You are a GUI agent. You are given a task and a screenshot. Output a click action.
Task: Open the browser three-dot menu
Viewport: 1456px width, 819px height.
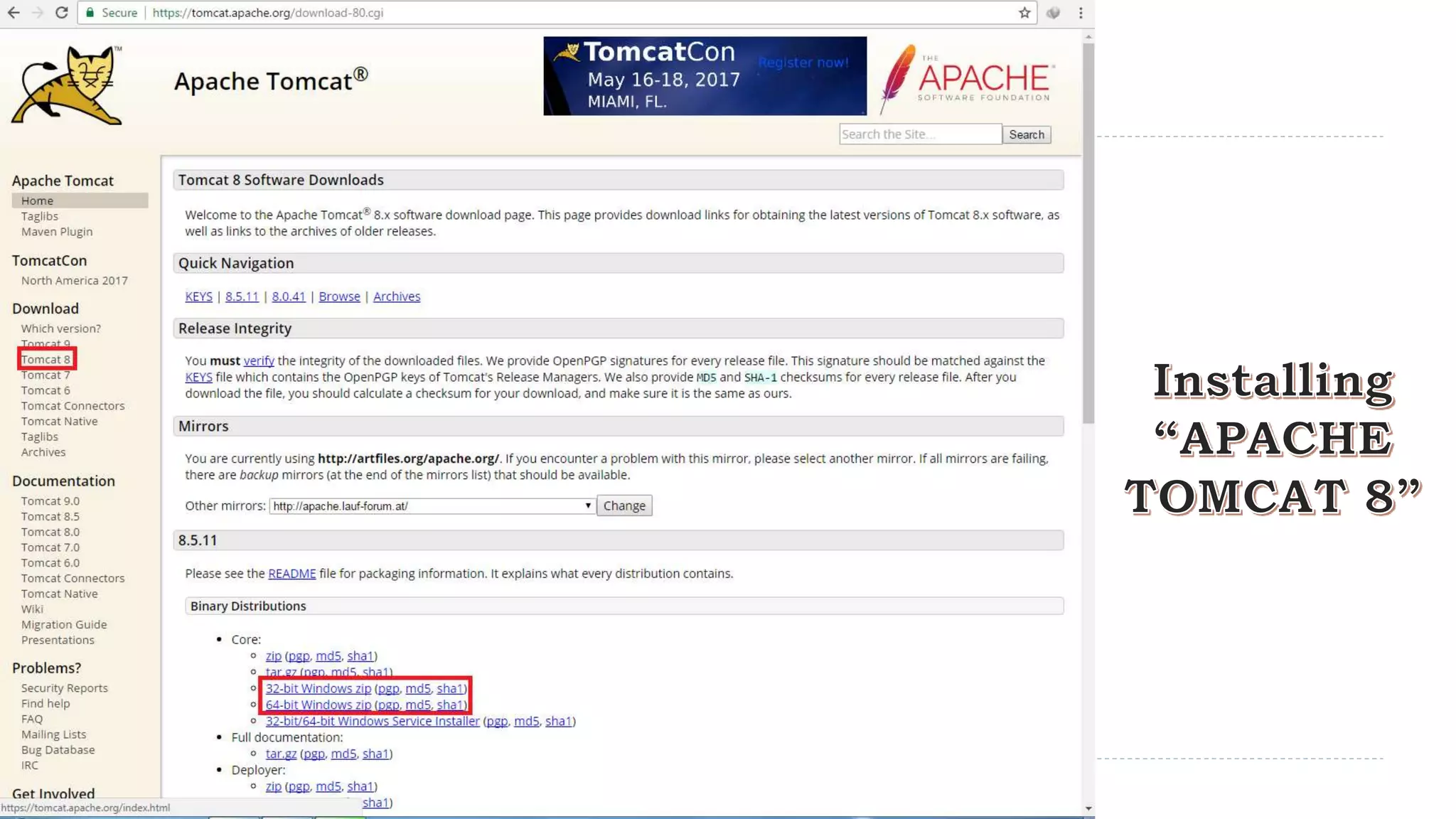(1081, 13)
